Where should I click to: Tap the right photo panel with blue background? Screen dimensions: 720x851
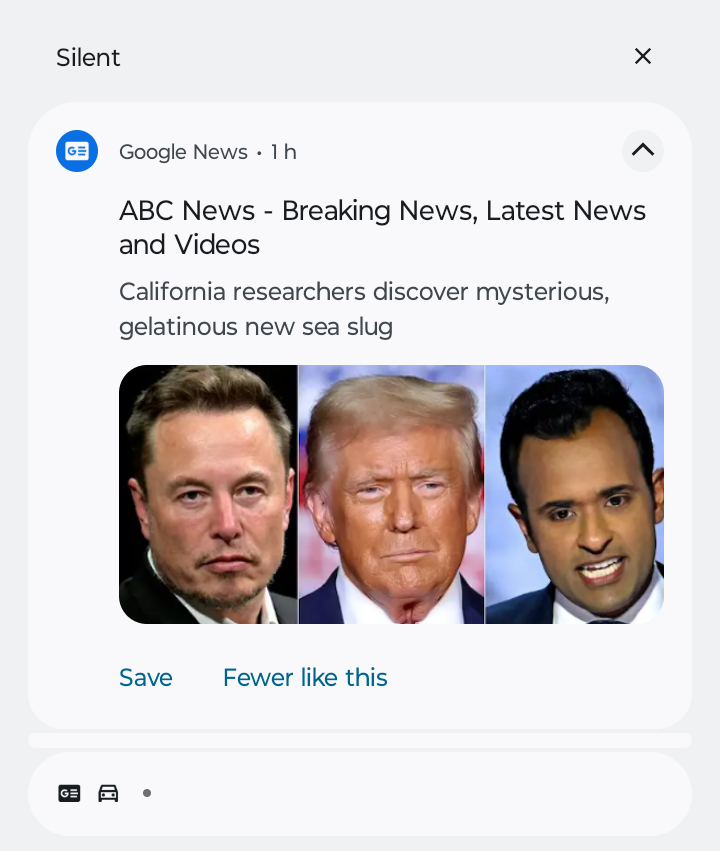click(x=575, y=494)
